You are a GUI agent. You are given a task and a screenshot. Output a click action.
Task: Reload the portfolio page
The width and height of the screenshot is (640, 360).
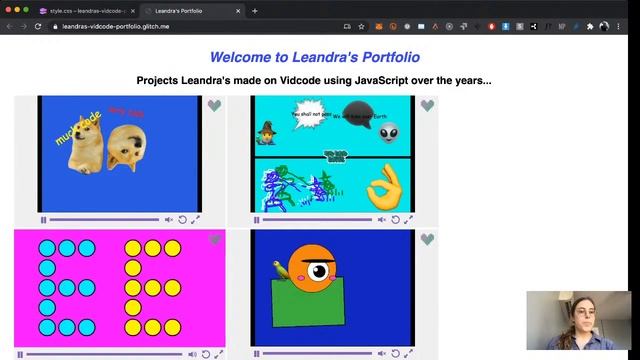click(x=38, y=27)
